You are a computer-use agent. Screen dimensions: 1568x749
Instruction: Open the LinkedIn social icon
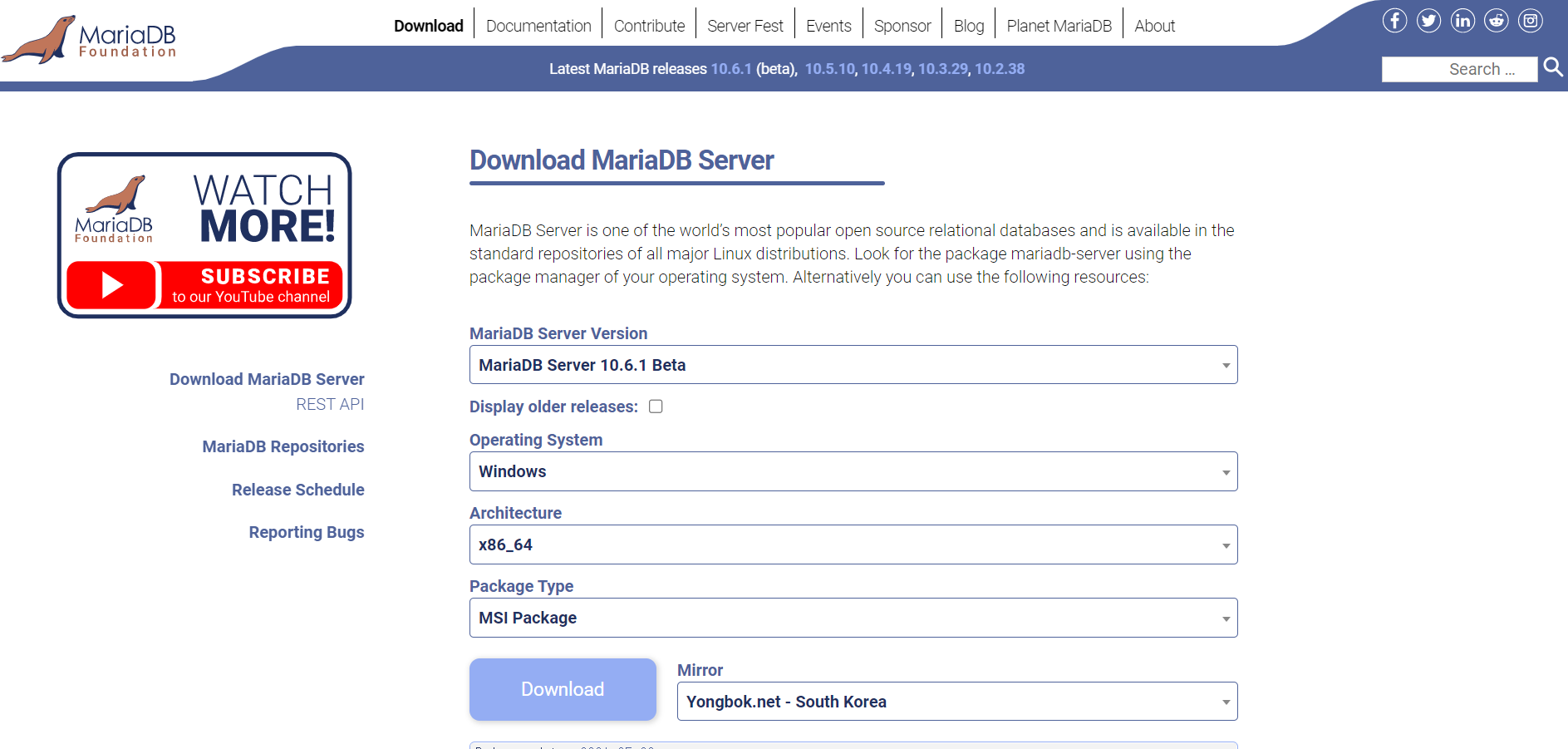point(1462,20)
